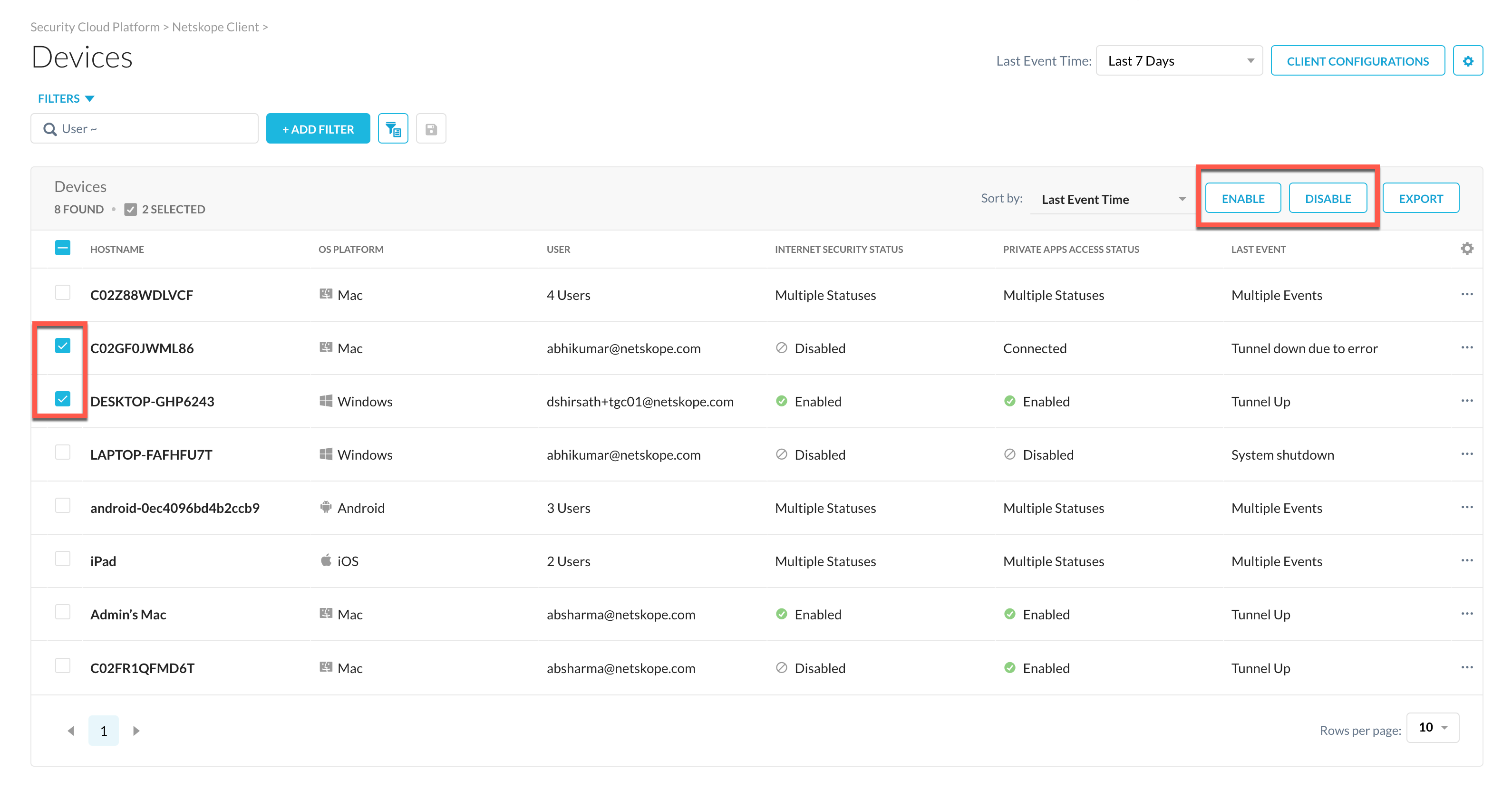Screen dimensions: 1512x790
Task: Check the iPad row checkbox
Action: pos(63,558)
